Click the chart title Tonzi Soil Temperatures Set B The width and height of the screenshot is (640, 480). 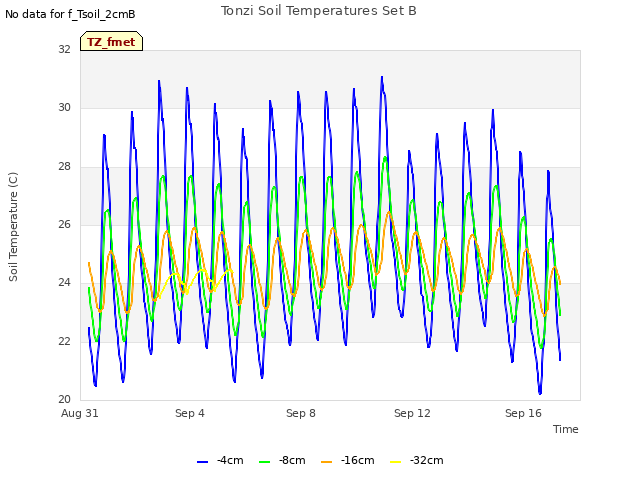pyautogui.click(x=318, y=11)
